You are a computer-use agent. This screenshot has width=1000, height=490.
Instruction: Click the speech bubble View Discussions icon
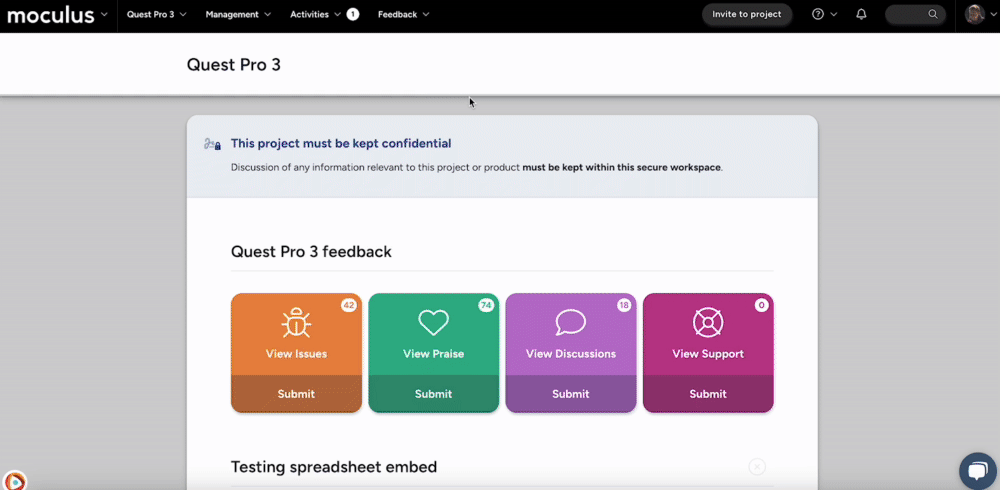(x=570, y=322)
